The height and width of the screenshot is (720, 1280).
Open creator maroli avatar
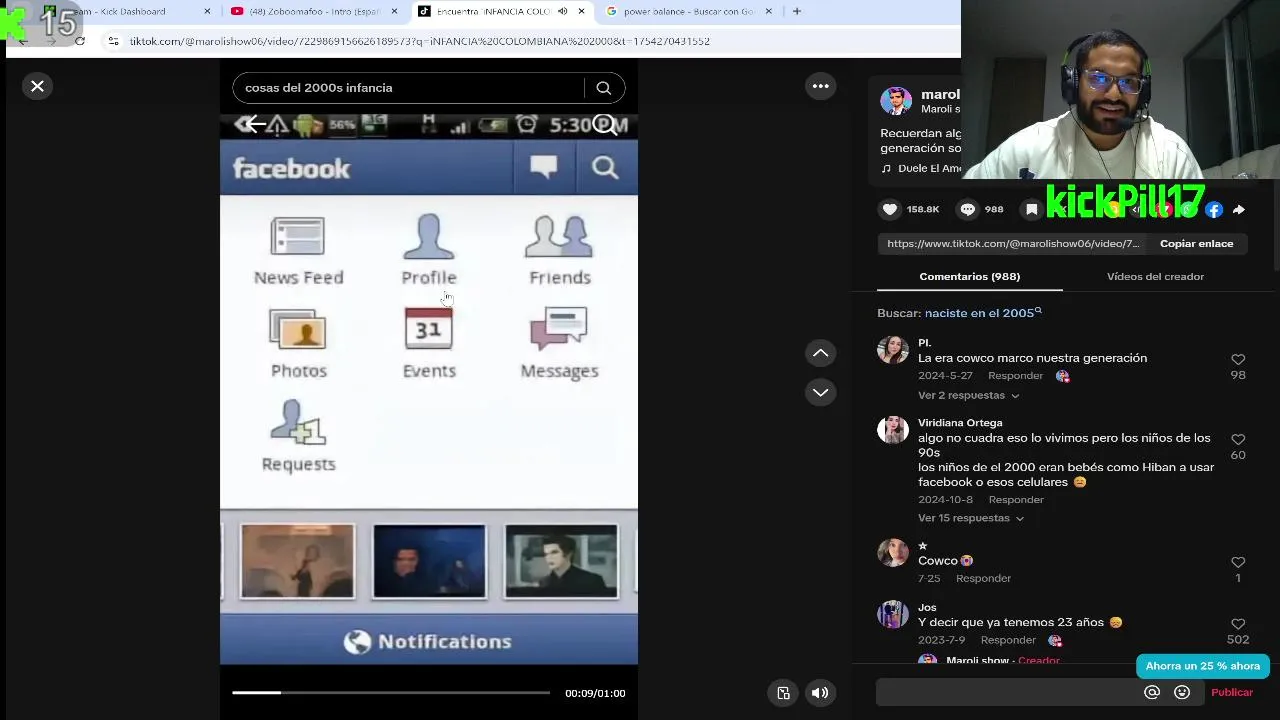[x=896, y=101]
